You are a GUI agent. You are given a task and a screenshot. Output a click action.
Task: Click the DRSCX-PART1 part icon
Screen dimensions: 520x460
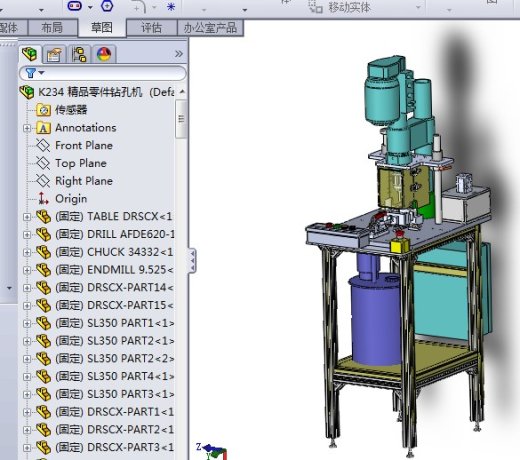(x=43, y=412)
